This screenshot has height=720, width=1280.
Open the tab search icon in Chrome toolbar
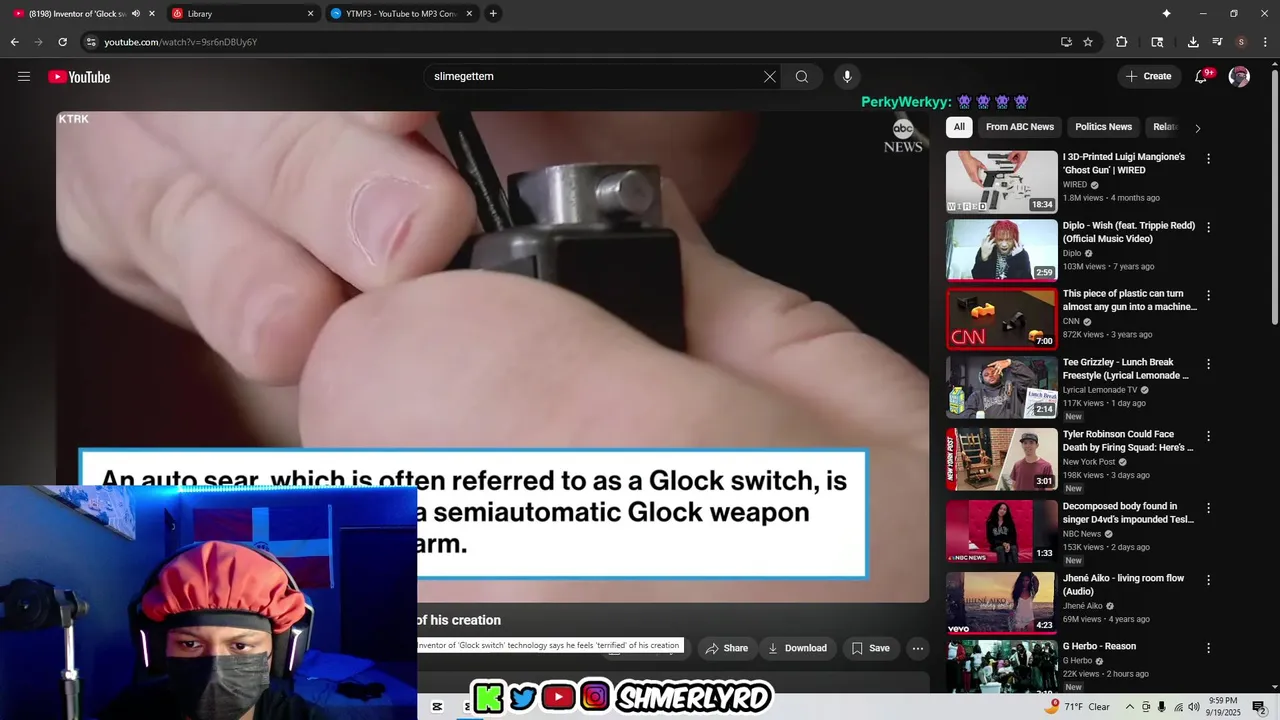(x=1157, y=42)
